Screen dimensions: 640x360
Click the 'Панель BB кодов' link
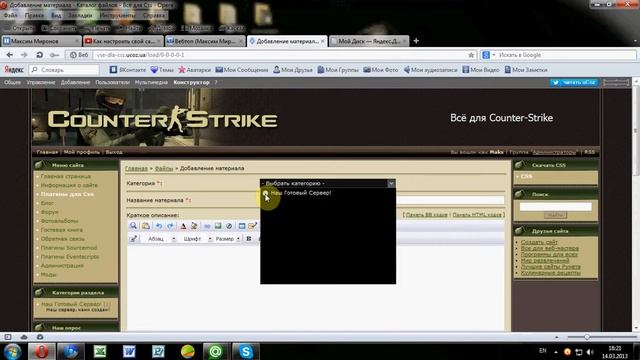pos(427,214)
